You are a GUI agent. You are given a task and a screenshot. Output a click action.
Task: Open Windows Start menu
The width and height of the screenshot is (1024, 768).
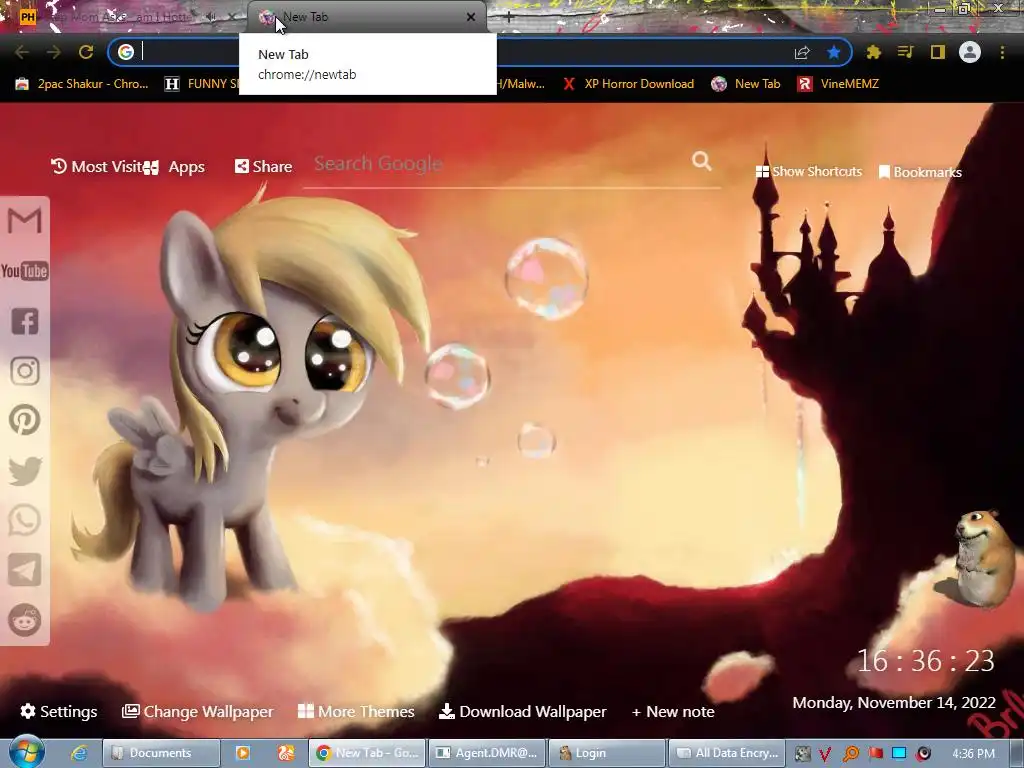(x=26, y=753)
